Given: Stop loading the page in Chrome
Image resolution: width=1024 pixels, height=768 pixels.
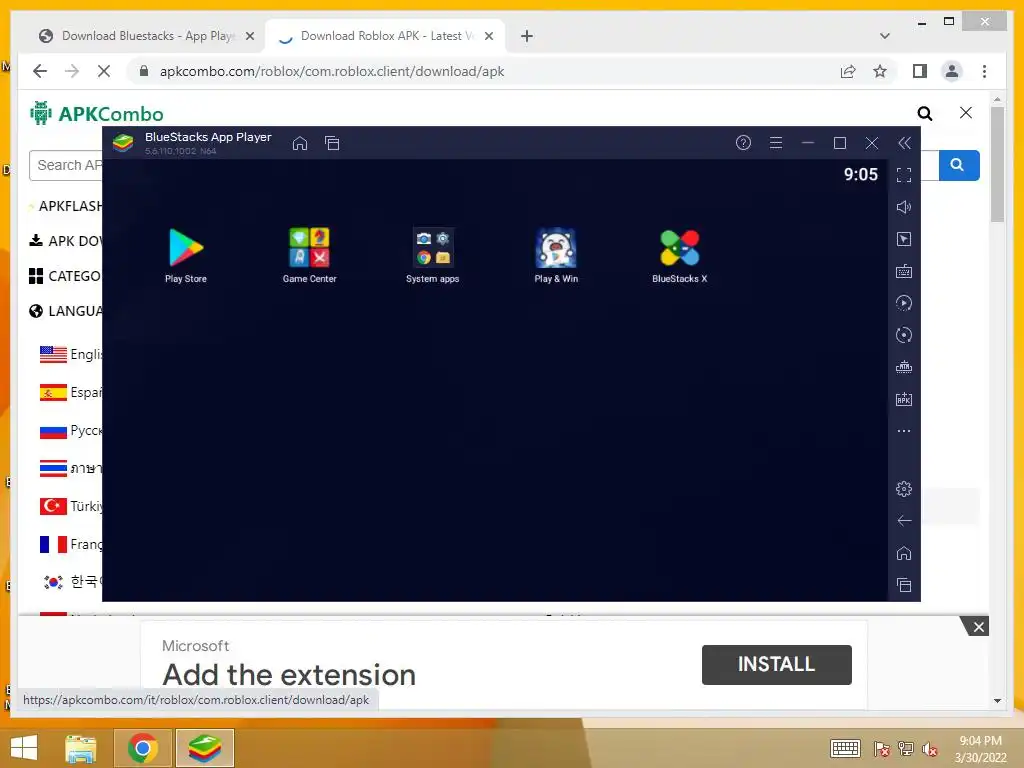Looking at the screenshot, I should 104,71.
